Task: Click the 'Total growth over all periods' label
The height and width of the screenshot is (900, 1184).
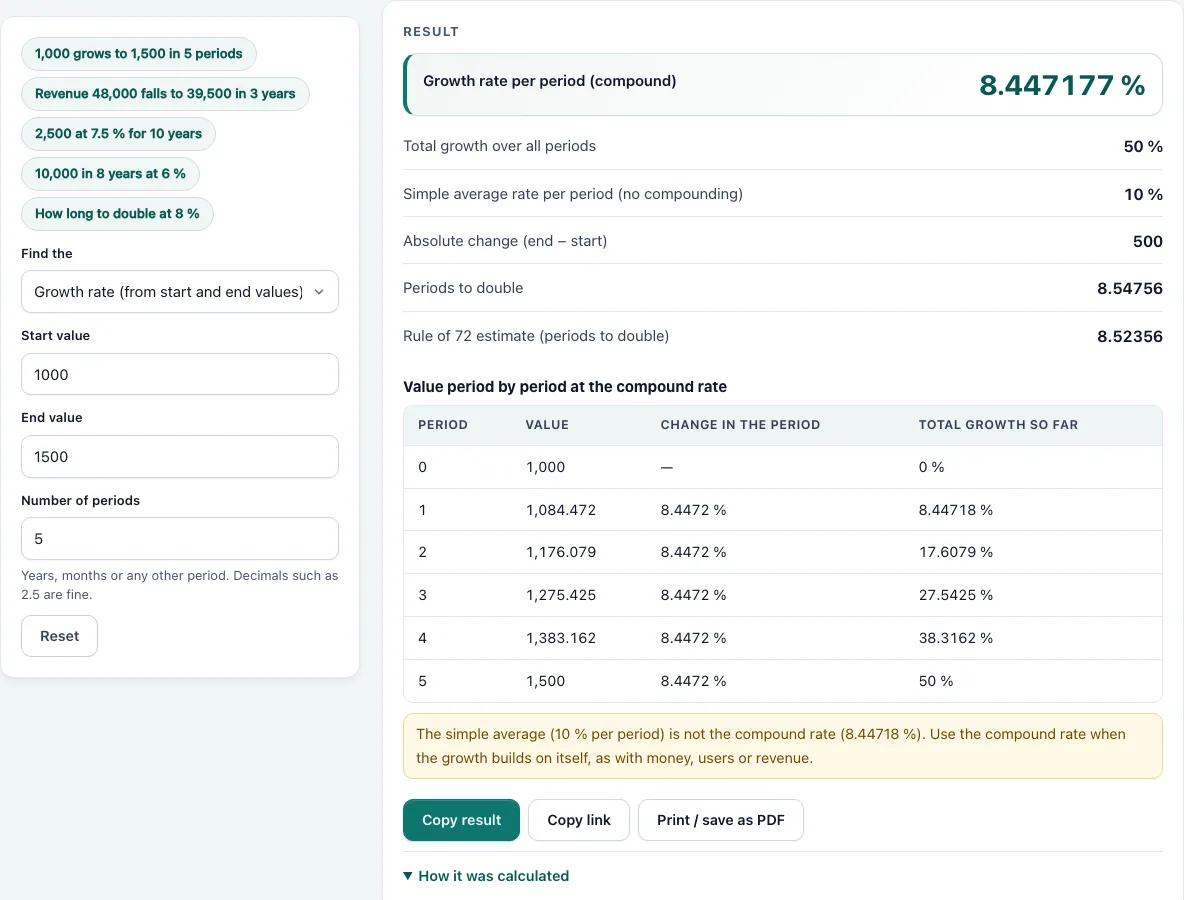Action: 499,146
